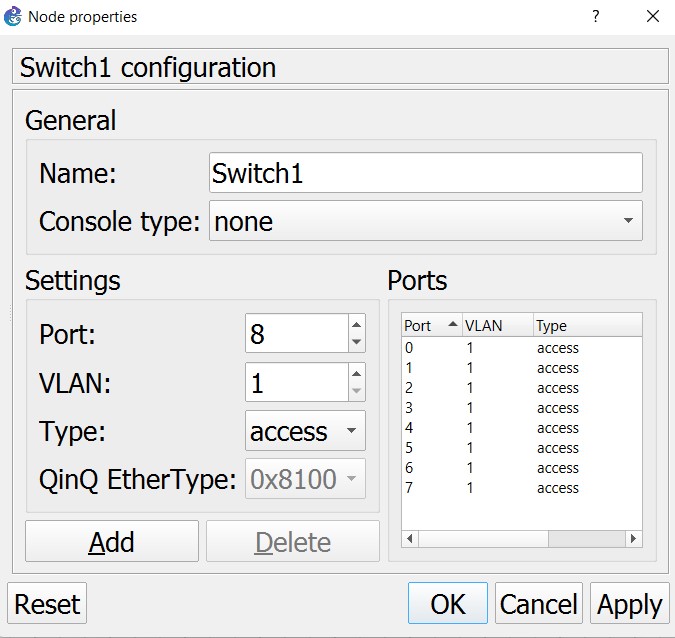The height and width of the screenshot is (638, 675).
Task: Increase the VLAN value with up arrow
Action: point(357,372)
